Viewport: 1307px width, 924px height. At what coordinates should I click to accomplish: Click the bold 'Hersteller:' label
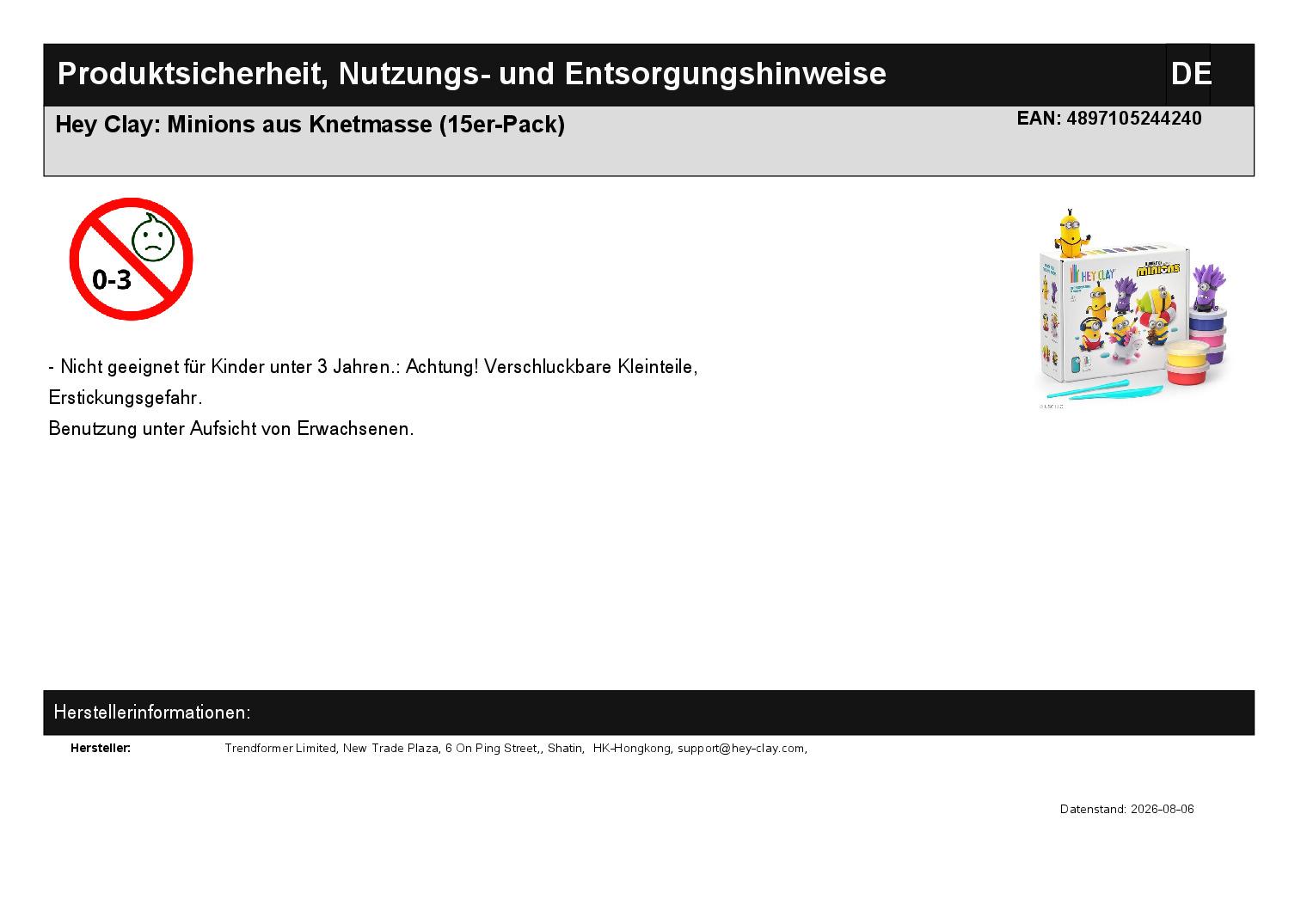[101, 749]
